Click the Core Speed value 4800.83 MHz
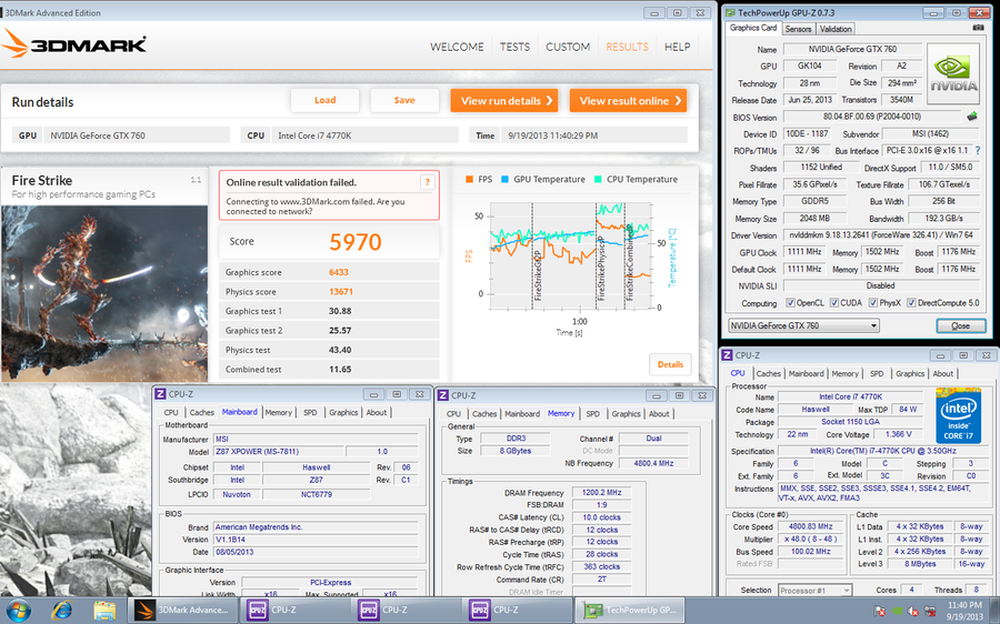 [x=811, y=527]
